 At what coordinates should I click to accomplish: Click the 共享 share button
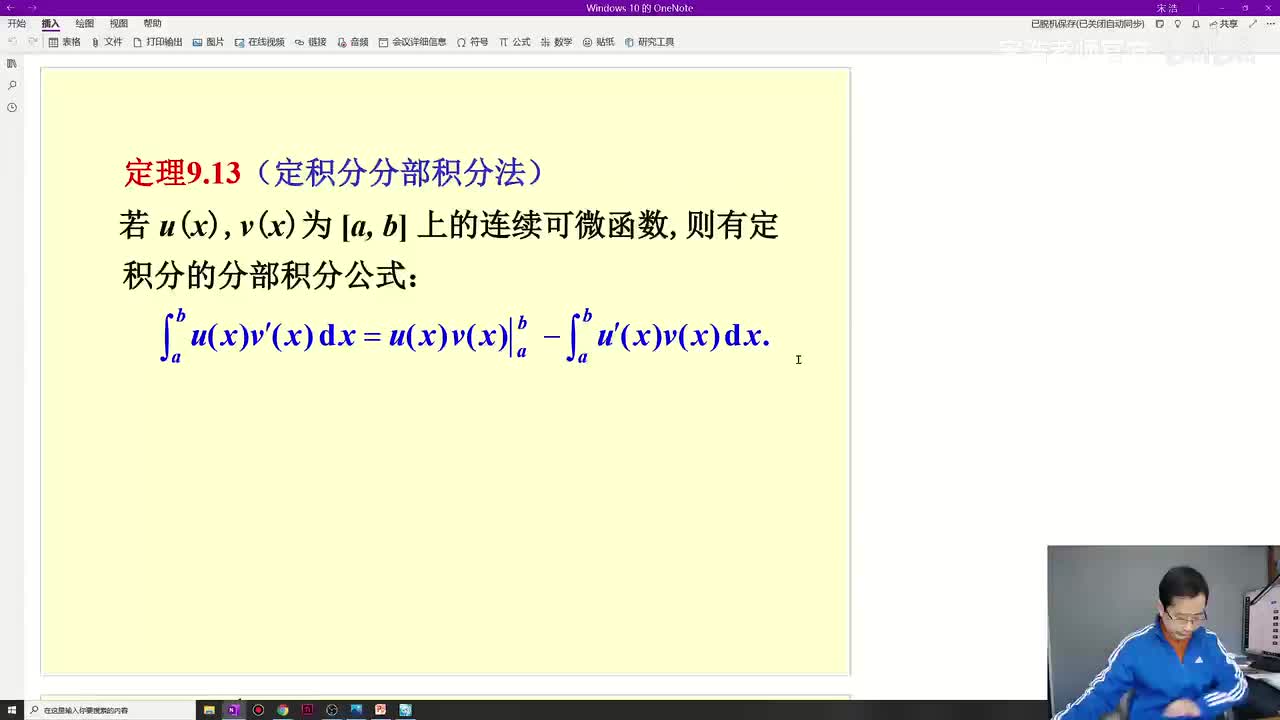pyautogui.click(x=1224, y=24)
